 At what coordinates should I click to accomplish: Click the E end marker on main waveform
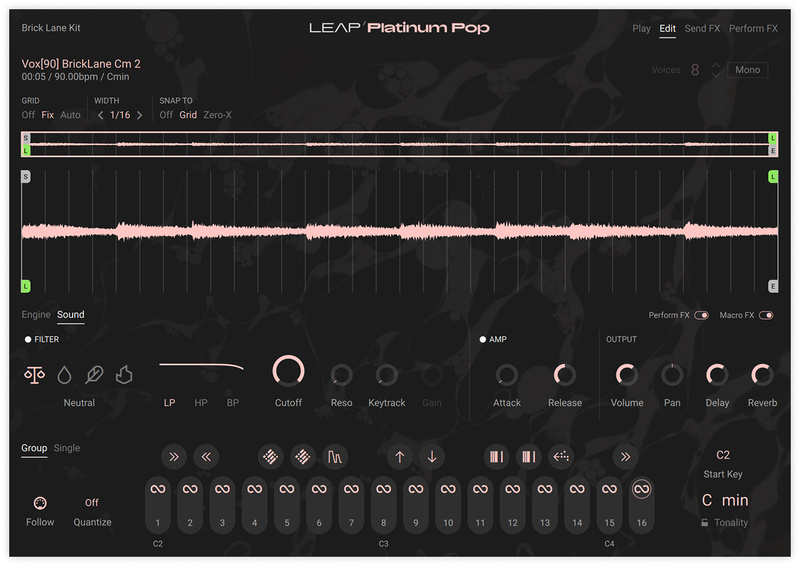(x=773, y=286)
